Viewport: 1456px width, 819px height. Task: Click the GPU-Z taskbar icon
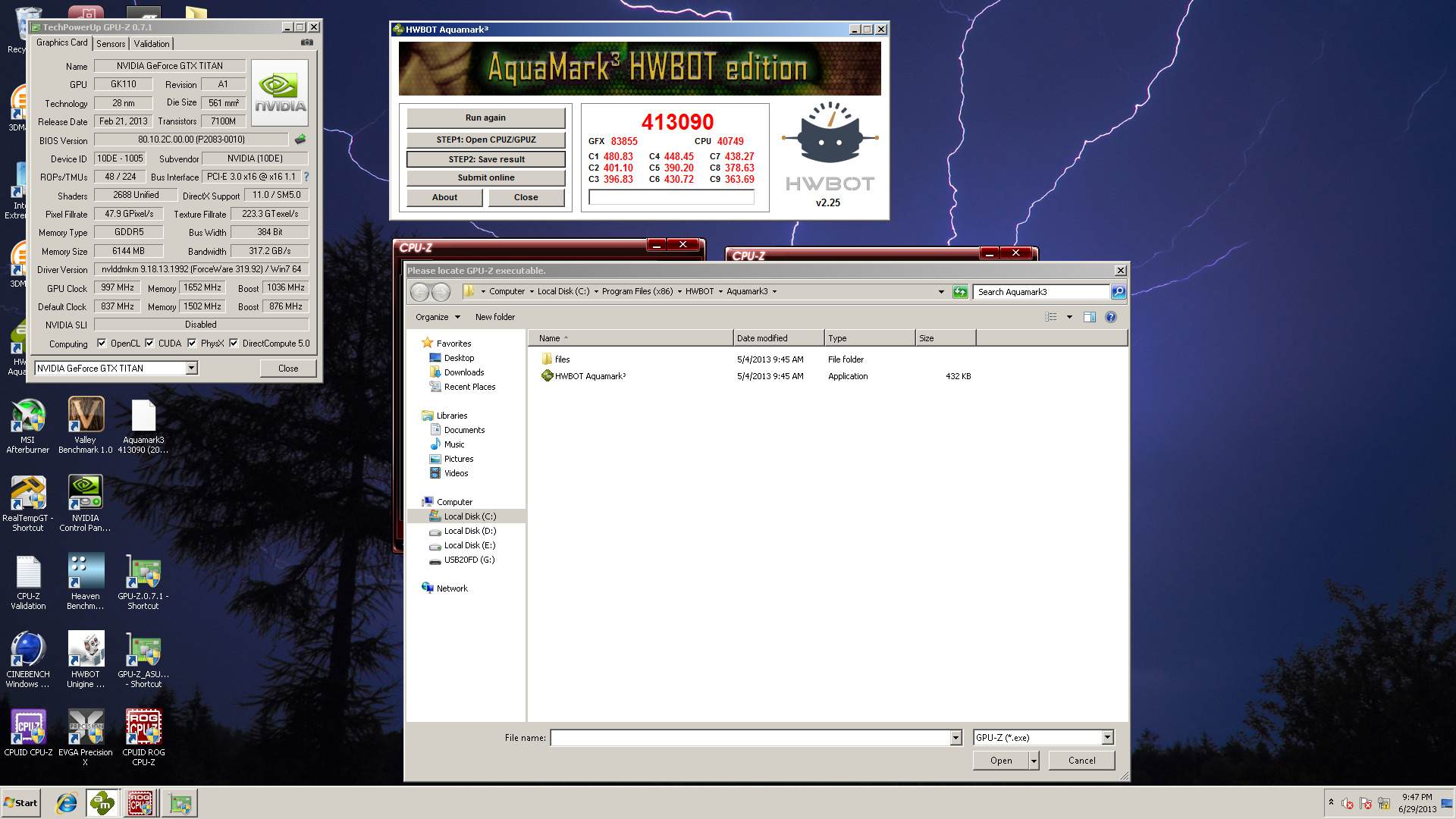tap(180, 803)
